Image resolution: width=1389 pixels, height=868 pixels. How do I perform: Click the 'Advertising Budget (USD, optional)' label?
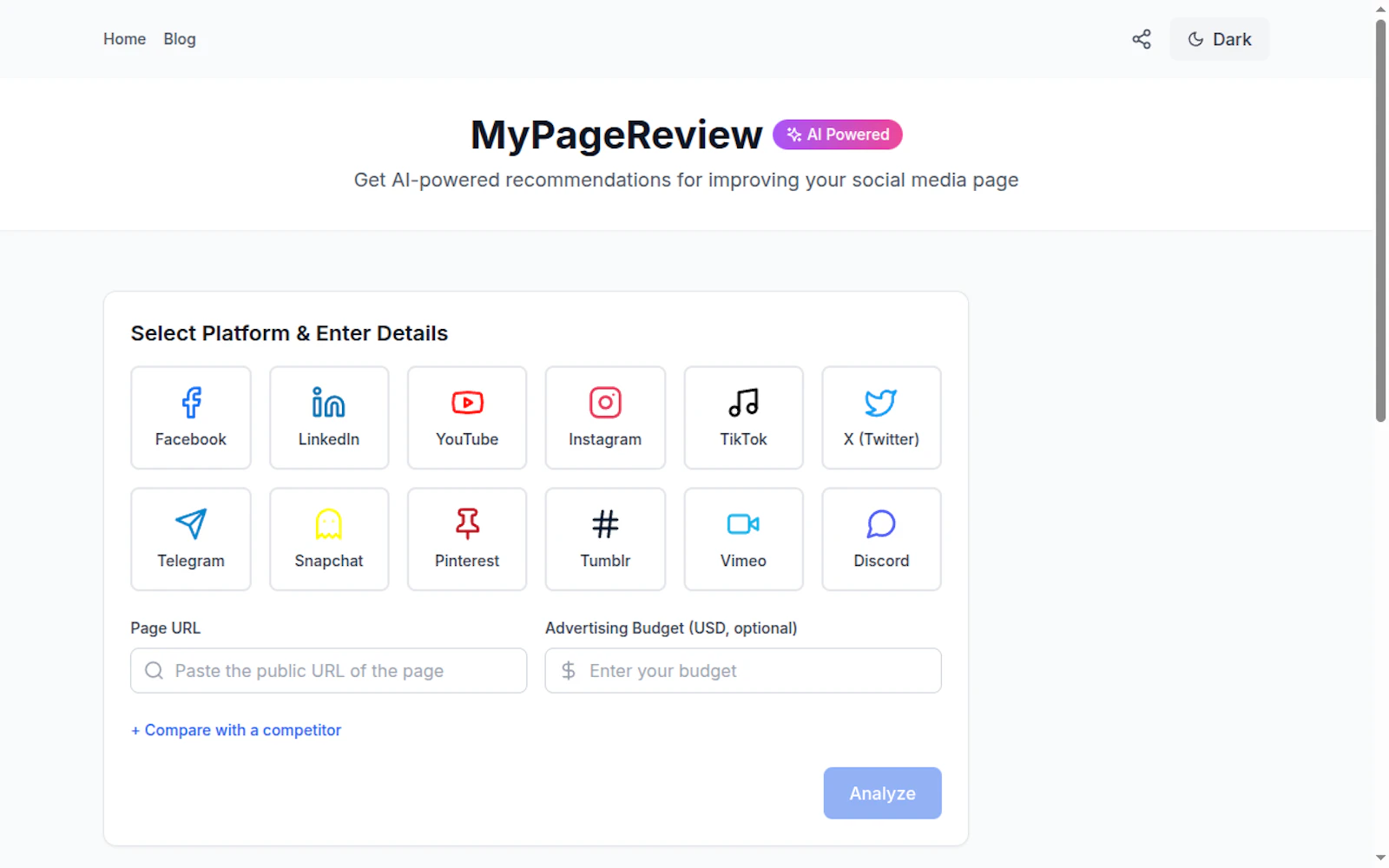coord(671,628)
